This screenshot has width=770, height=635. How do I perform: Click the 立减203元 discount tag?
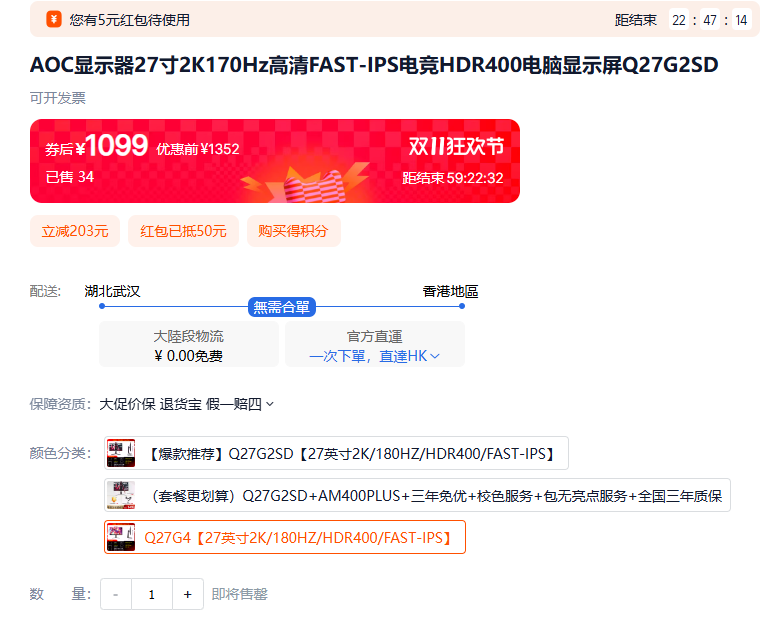(75, 231)
